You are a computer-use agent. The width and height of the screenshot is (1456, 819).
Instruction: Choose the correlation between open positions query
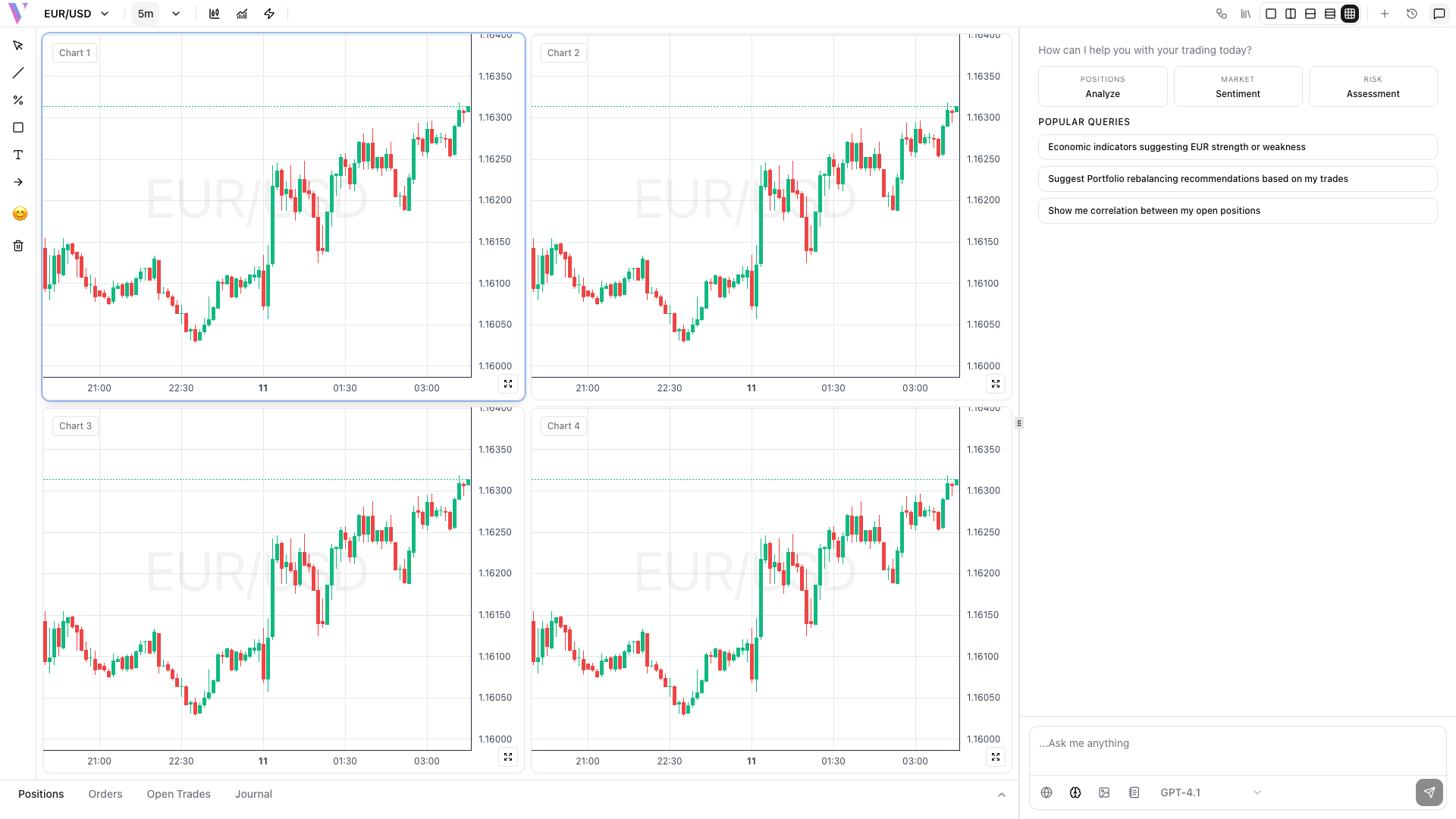click(x=1237, y=211)
